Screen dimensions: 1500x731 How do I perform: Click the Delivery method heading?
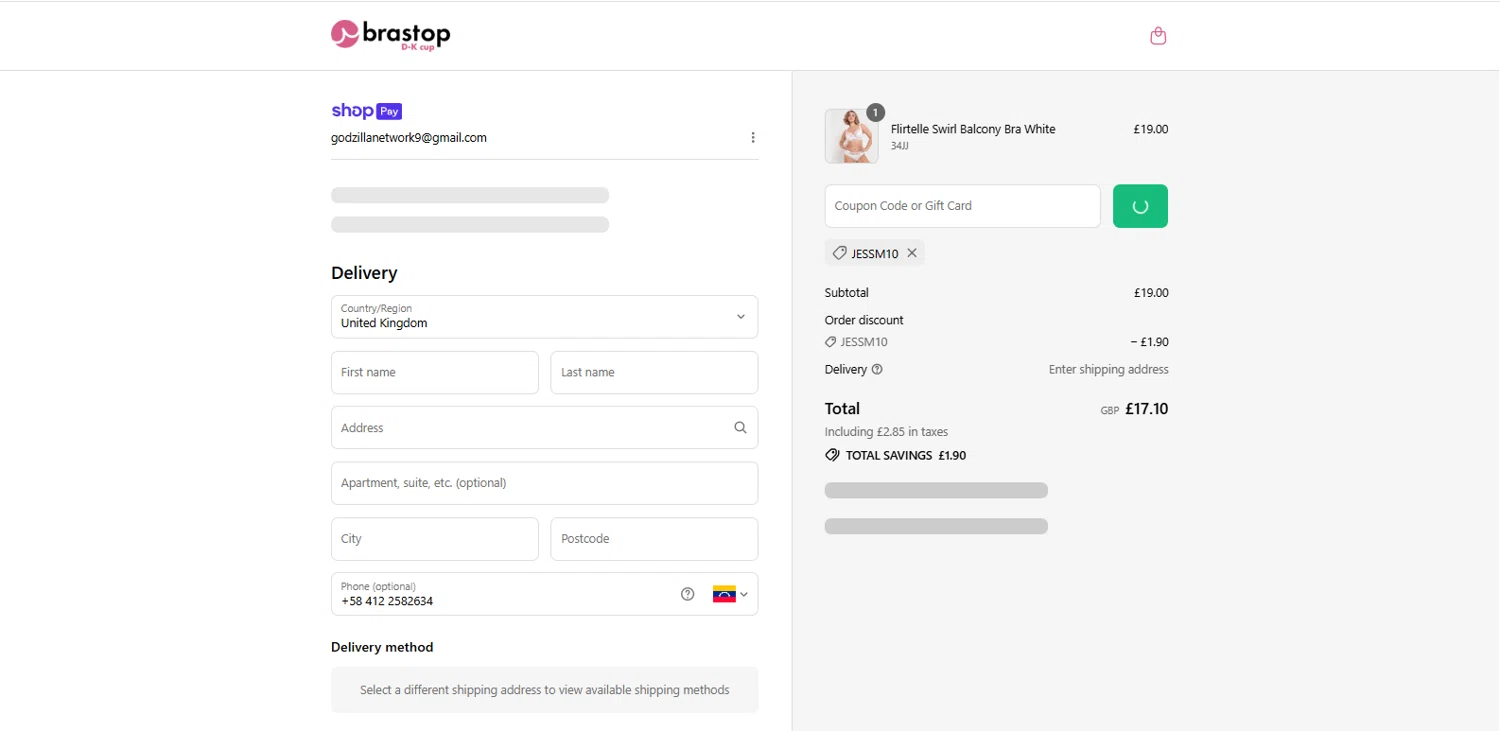click(382, 647)
